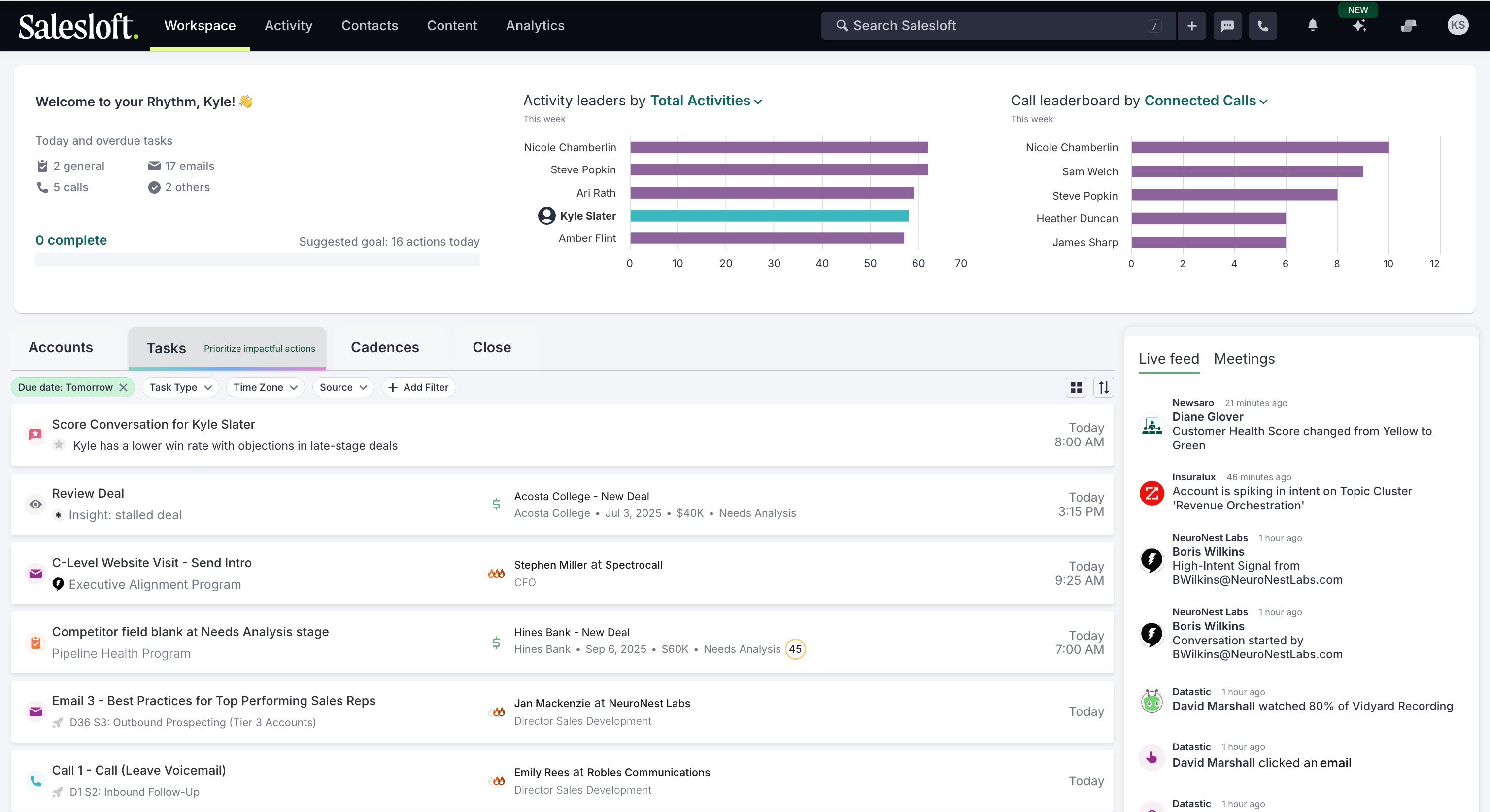Viewport: 1490px width, 812px height.
Task: Expand the Connected Calls dropdown
Action: (1205, 101)
